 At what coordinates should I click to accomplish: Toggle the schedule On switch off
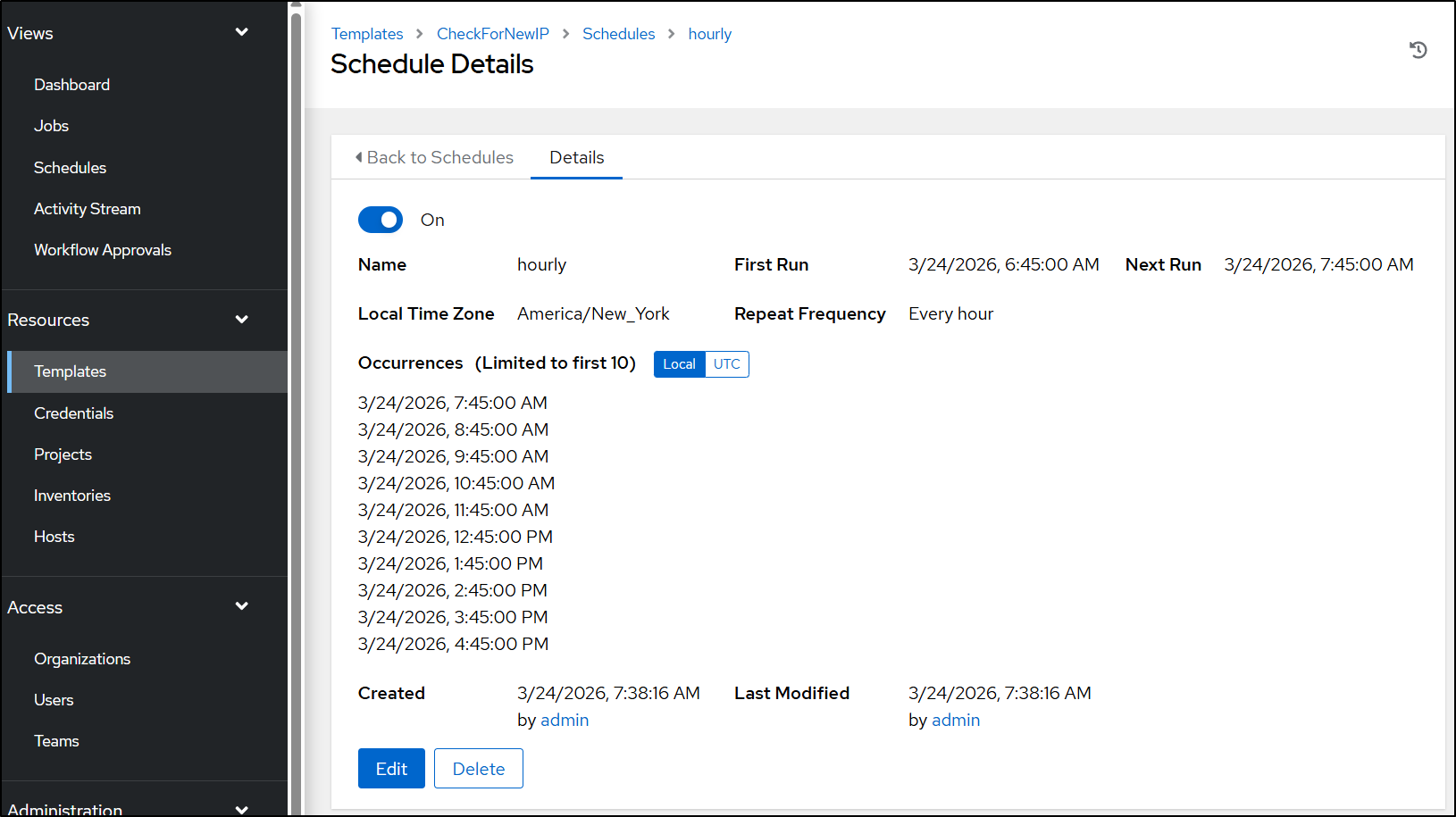tap(381, 220)
